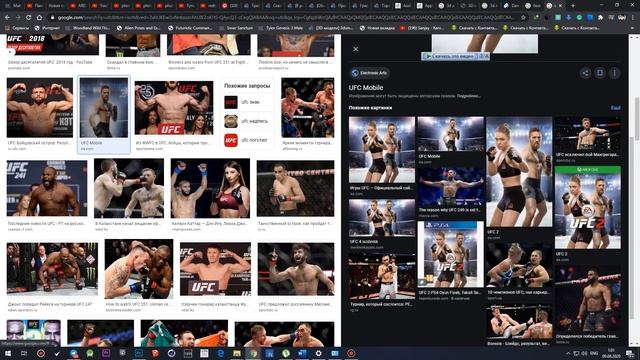Reload the current page
The height and width of the screenshot is (360, 640).
click(x=29, y=18)
